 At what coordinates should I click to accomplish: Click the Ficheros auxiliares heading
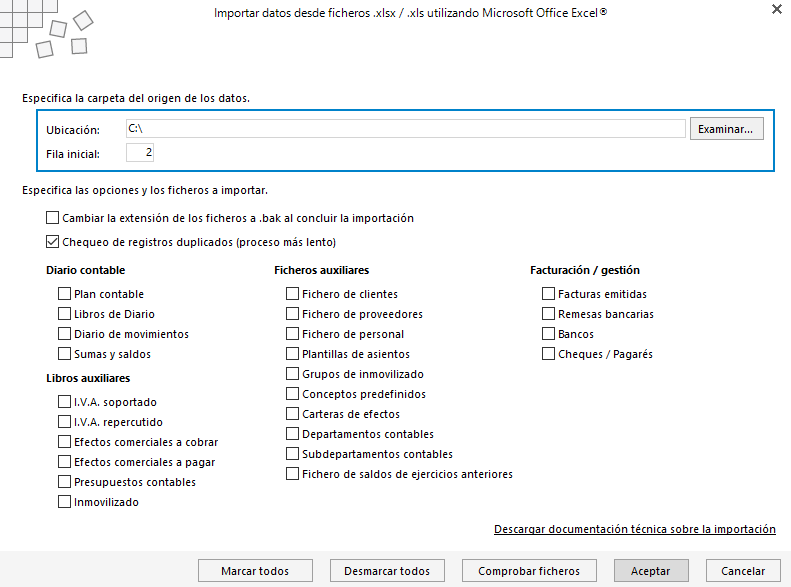tap(322, 270)
